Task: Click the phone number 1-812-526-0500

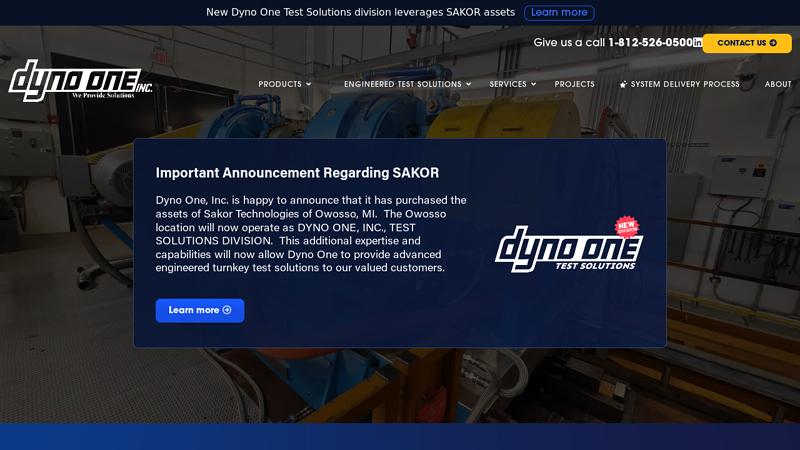Action: click(650, 43)
